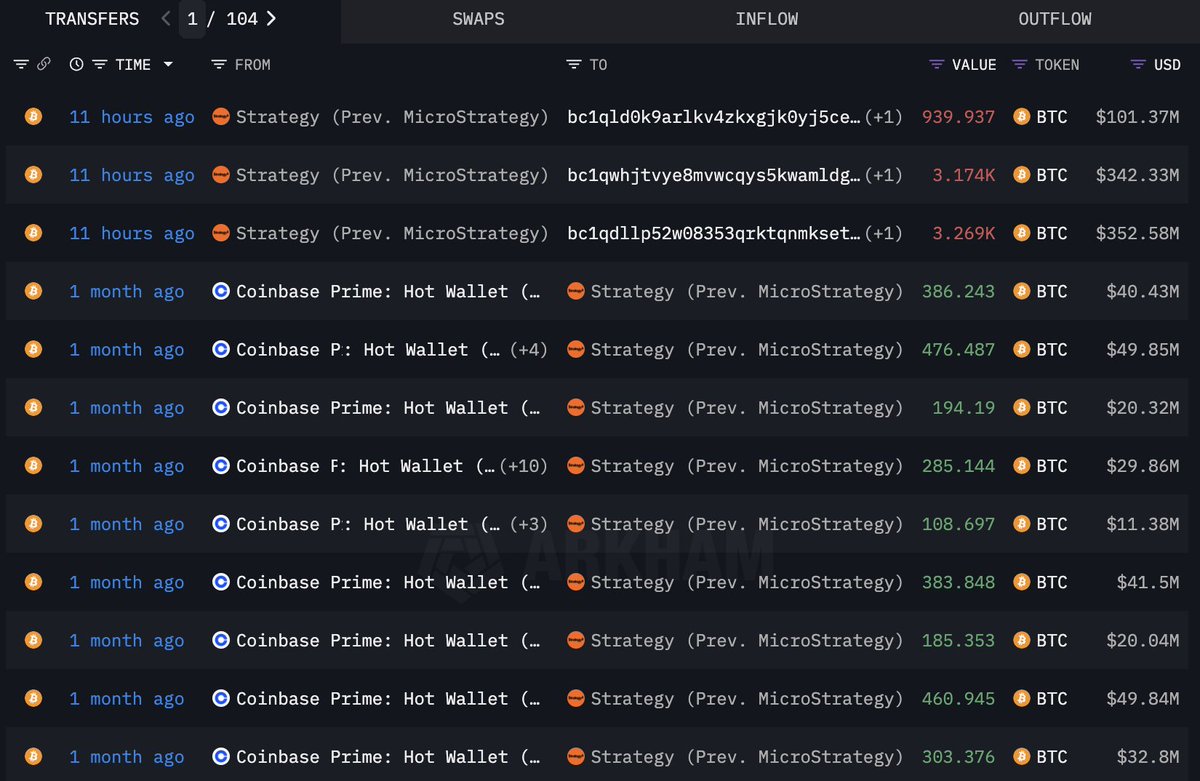Click the 3.269K value
1200x781 pixels.
964,233
